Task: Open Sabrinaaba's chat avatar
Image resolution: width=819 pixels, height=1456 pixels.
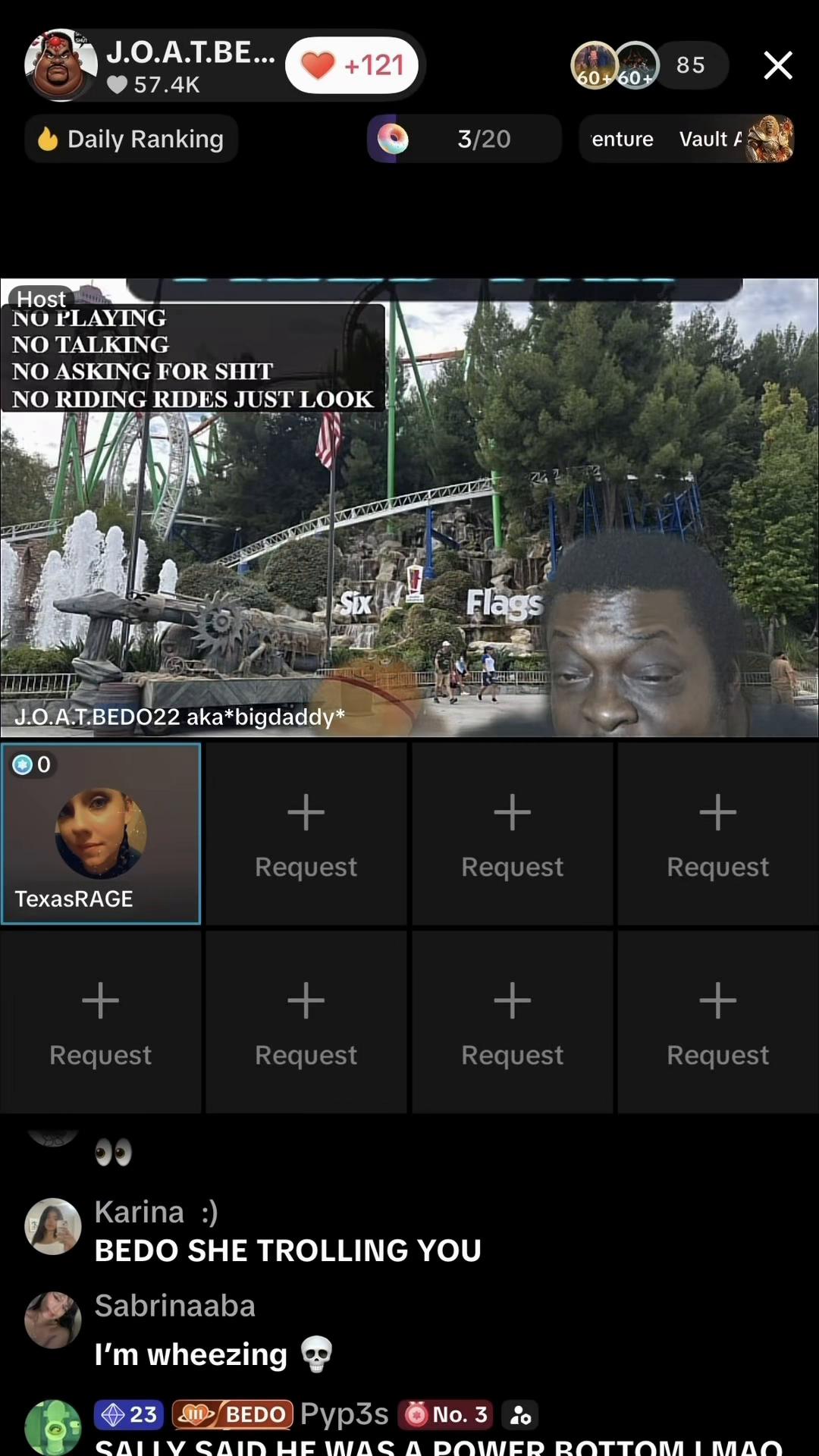Action: (x=53, y=1320)
